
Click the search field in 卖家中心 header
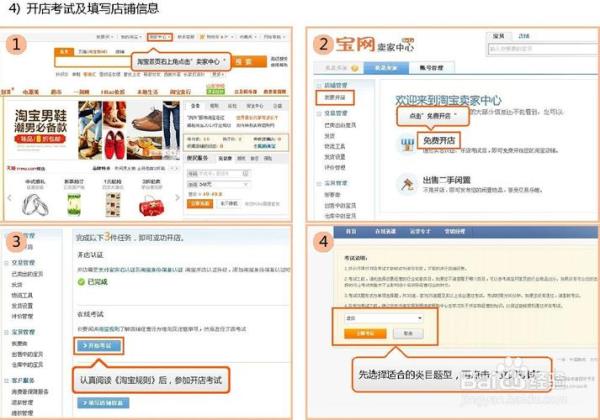[543, 49]
